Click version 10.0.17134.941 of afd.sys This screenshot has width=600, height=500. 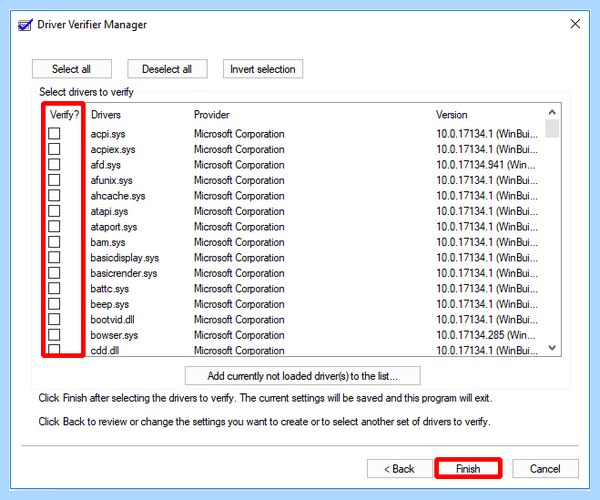coord(486,165)
